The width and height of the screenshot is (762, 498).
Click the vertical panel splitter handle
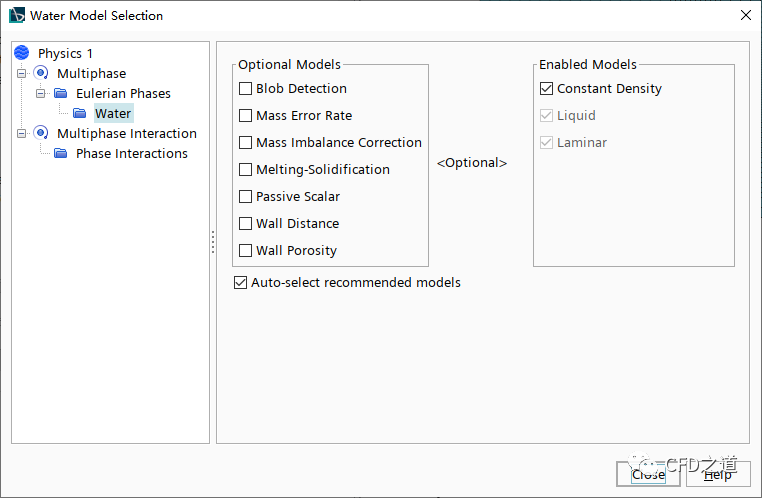[x=213, y=242]
